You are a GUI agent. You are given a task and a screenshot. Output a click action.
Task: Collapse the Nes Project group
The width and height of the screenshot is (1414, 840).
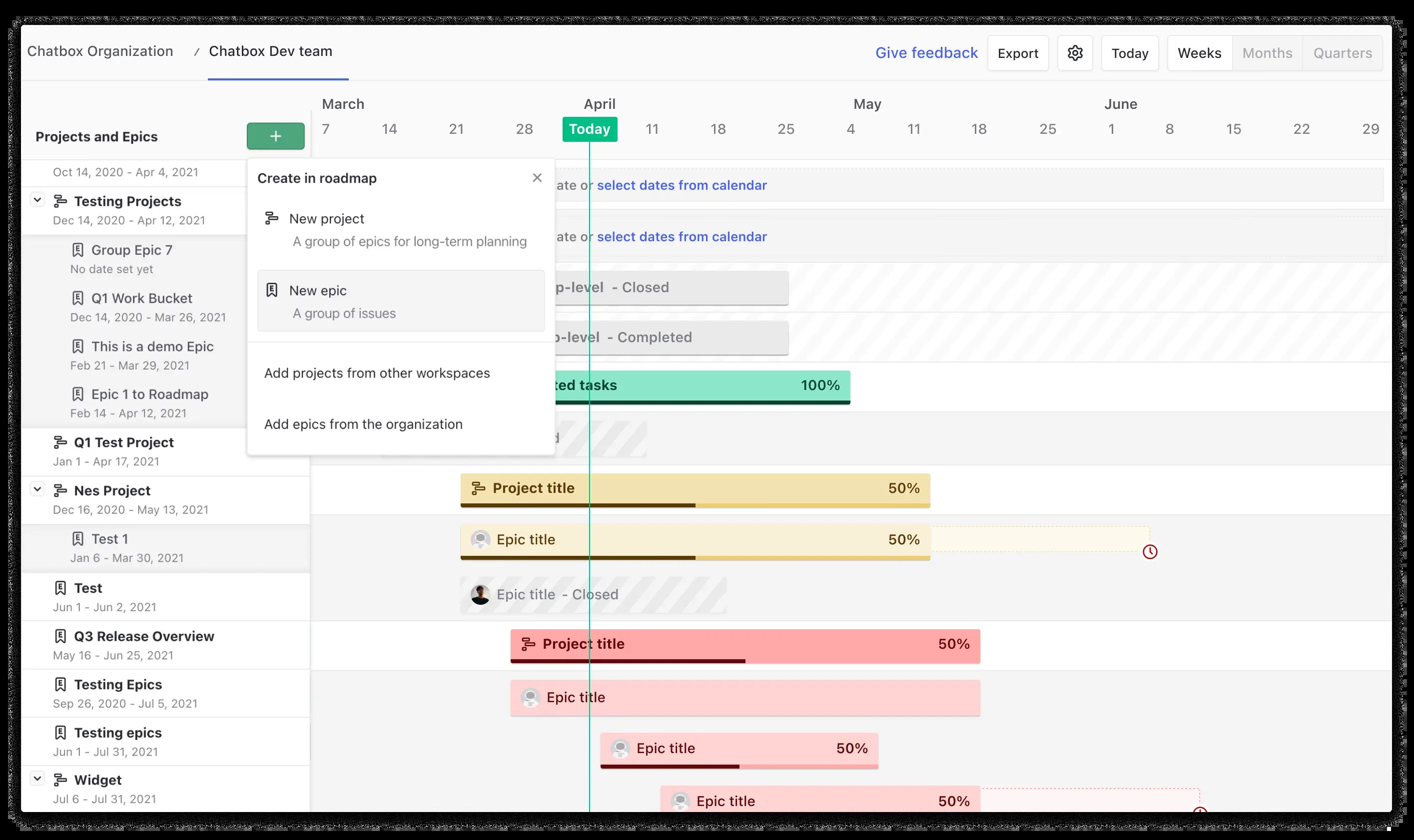37,489
